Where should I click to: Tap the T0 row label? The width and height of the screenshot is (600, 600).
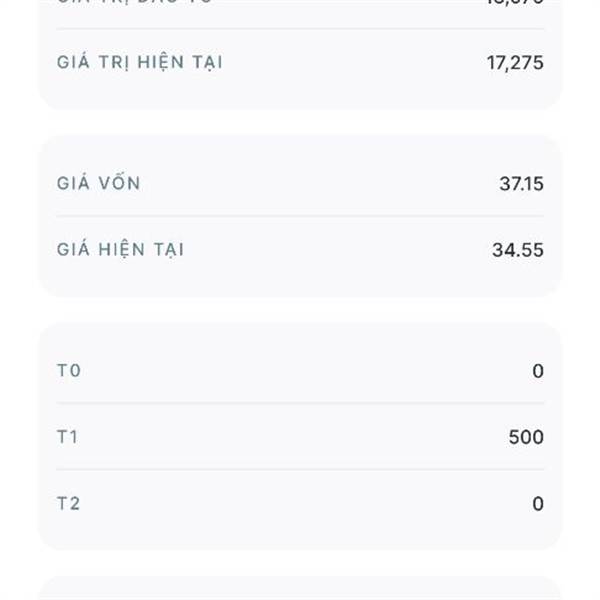(68, 370)
